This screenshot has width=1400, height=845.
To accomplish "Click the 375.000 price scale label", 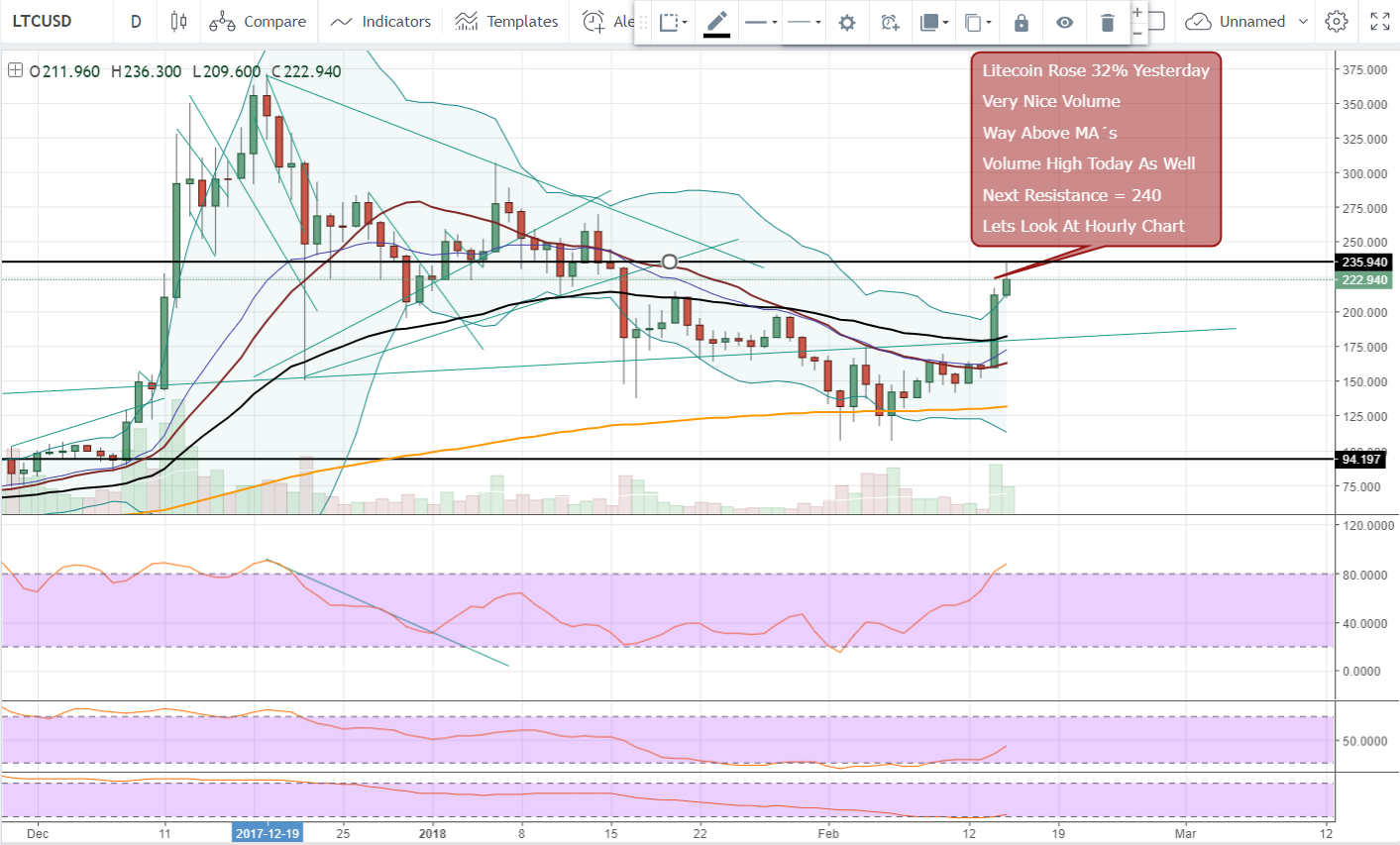I will click(1364, 69).
